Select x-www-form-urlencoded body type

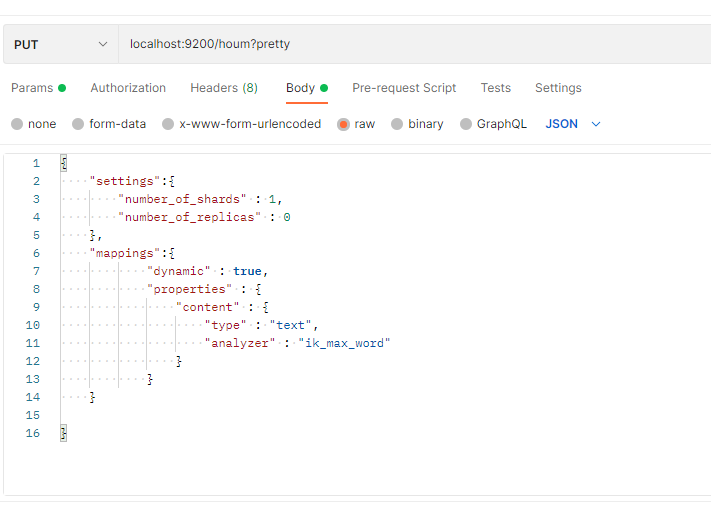tap(168, 124)
